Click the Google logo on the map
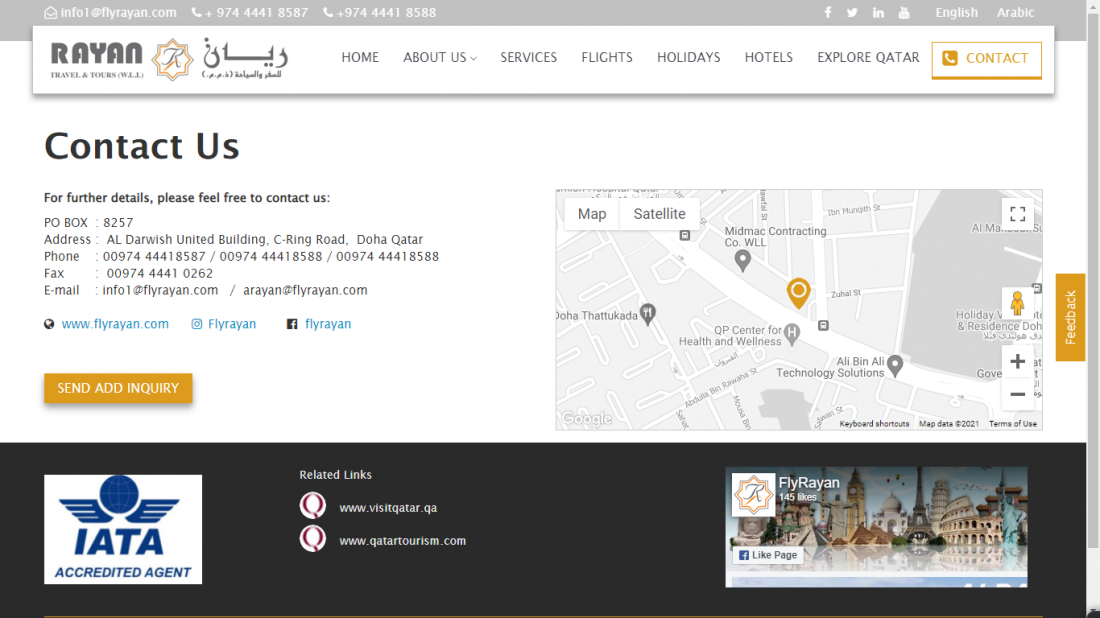1100x618 pixels. [x=586, y=419]
